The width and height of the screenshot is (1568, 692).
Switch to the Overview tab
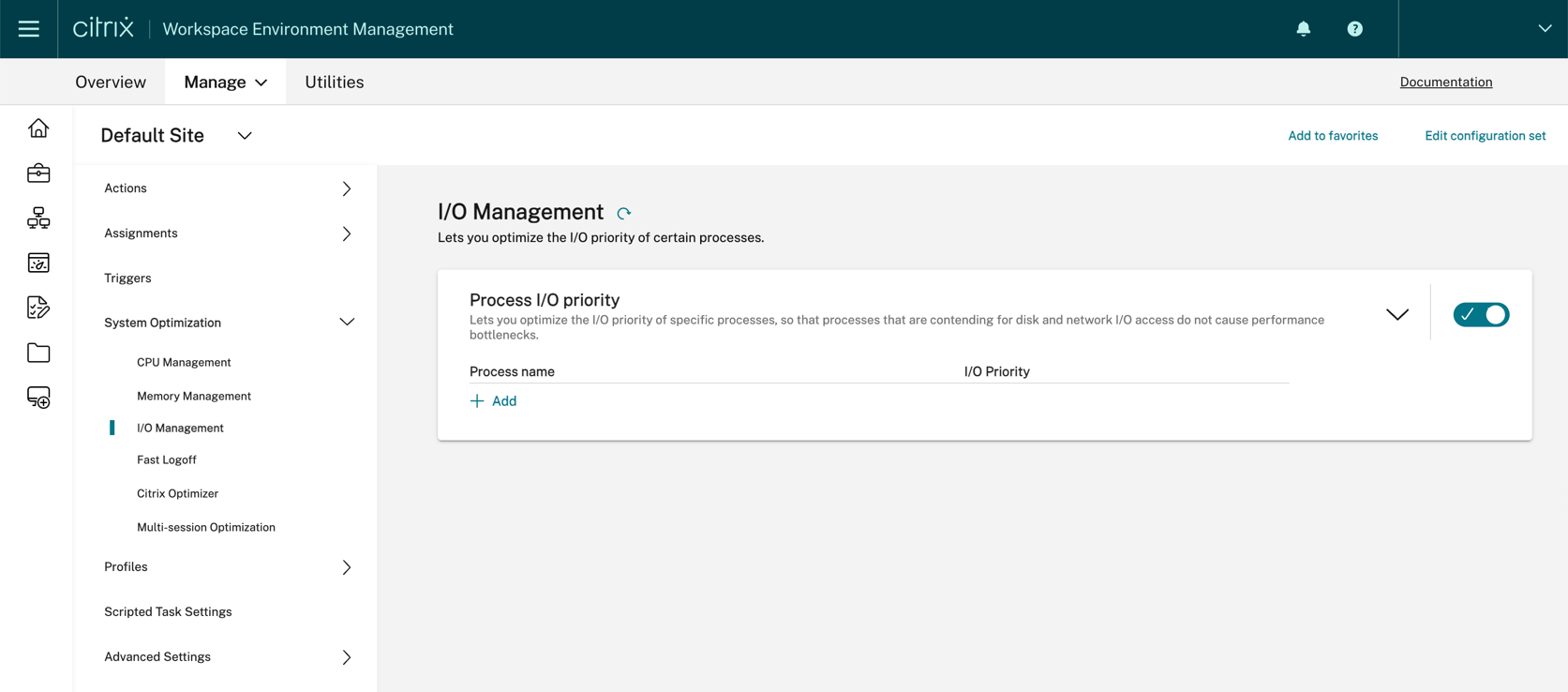pyautogui.click(x=111, y=83)
